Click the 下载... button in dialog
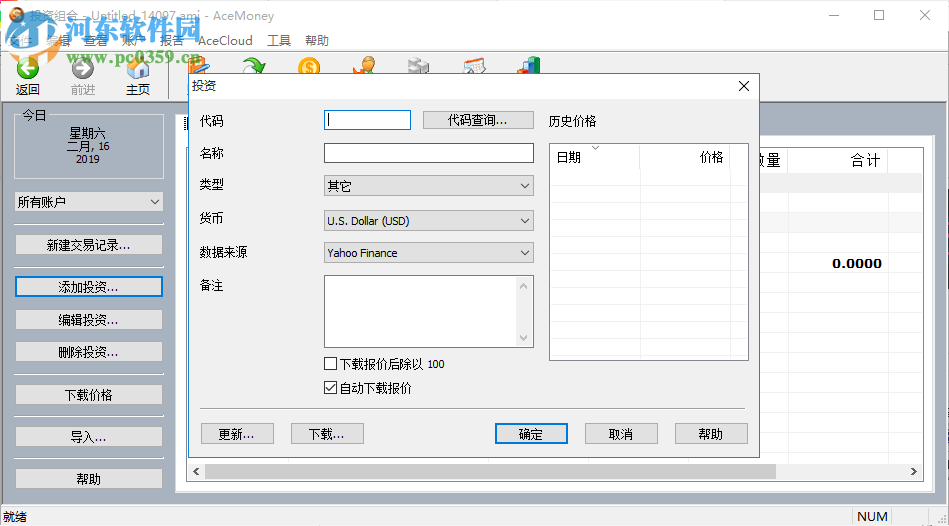949x526 pixels. tap(327, 434)
